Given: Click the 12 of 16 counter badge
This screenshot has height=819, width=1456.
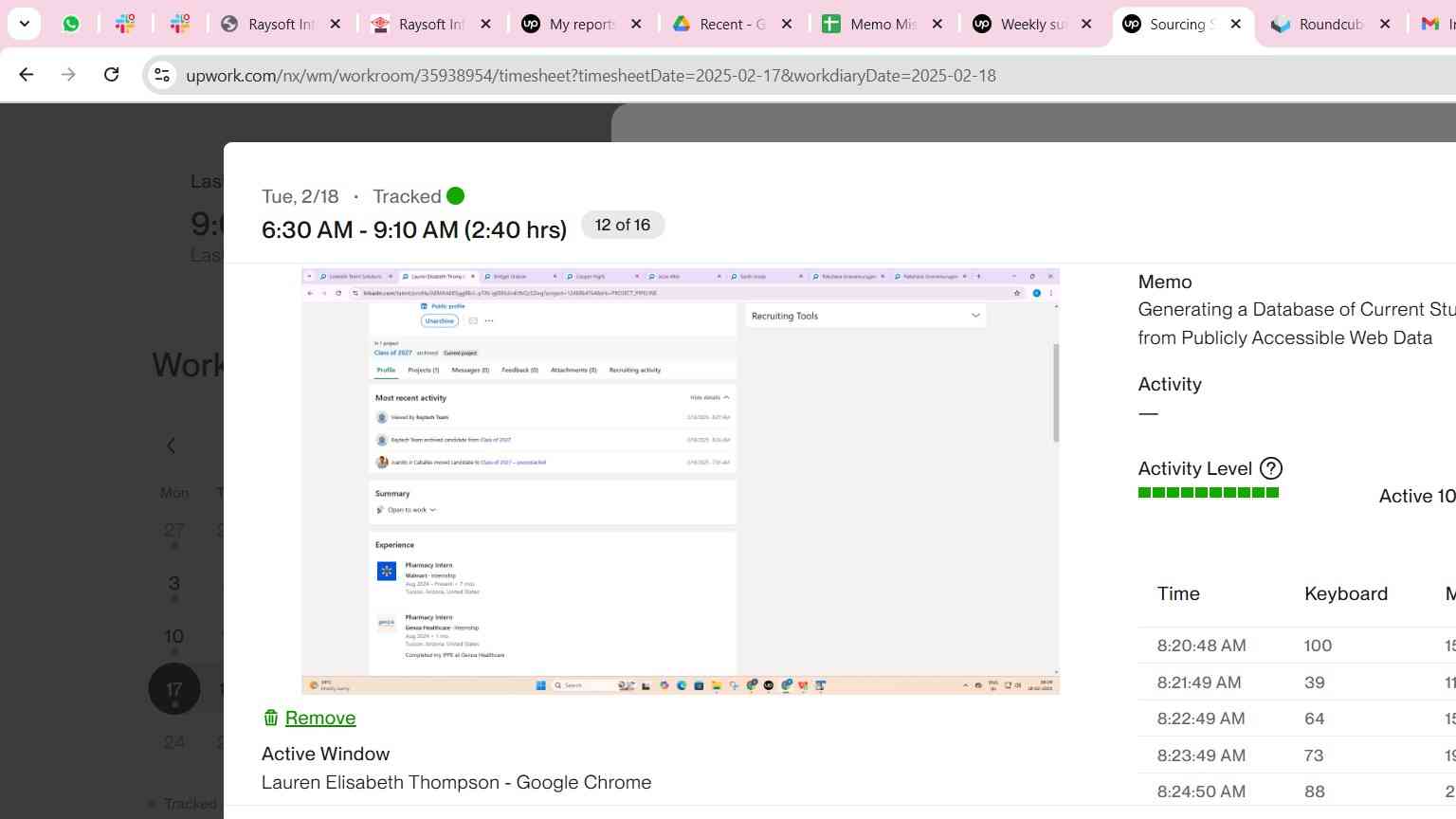Looking at the screenshot, I should [623, 225].
